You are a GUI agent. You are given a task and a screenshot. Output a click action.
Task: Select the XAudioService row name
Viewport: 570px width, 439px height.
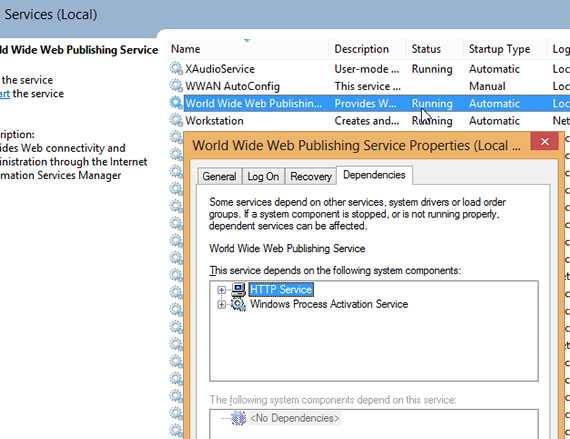220,69
